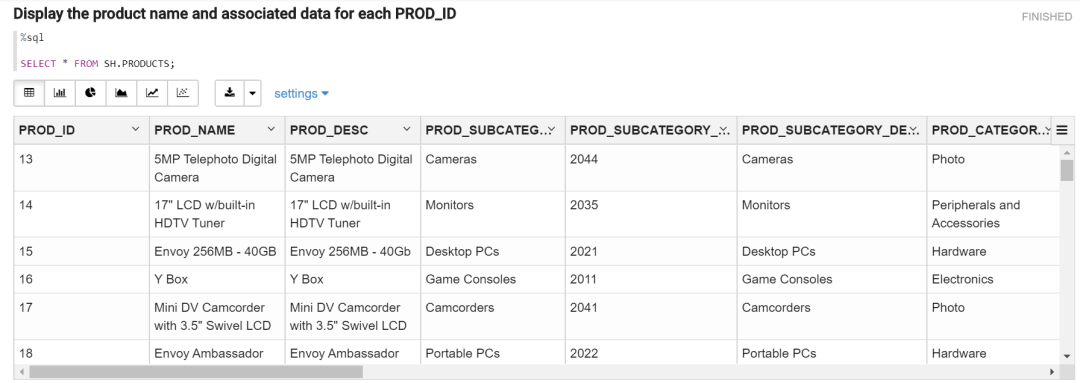1080x383 pixels.
Task: Expand the settings dropdown link
Action: [x=302, y=94]
